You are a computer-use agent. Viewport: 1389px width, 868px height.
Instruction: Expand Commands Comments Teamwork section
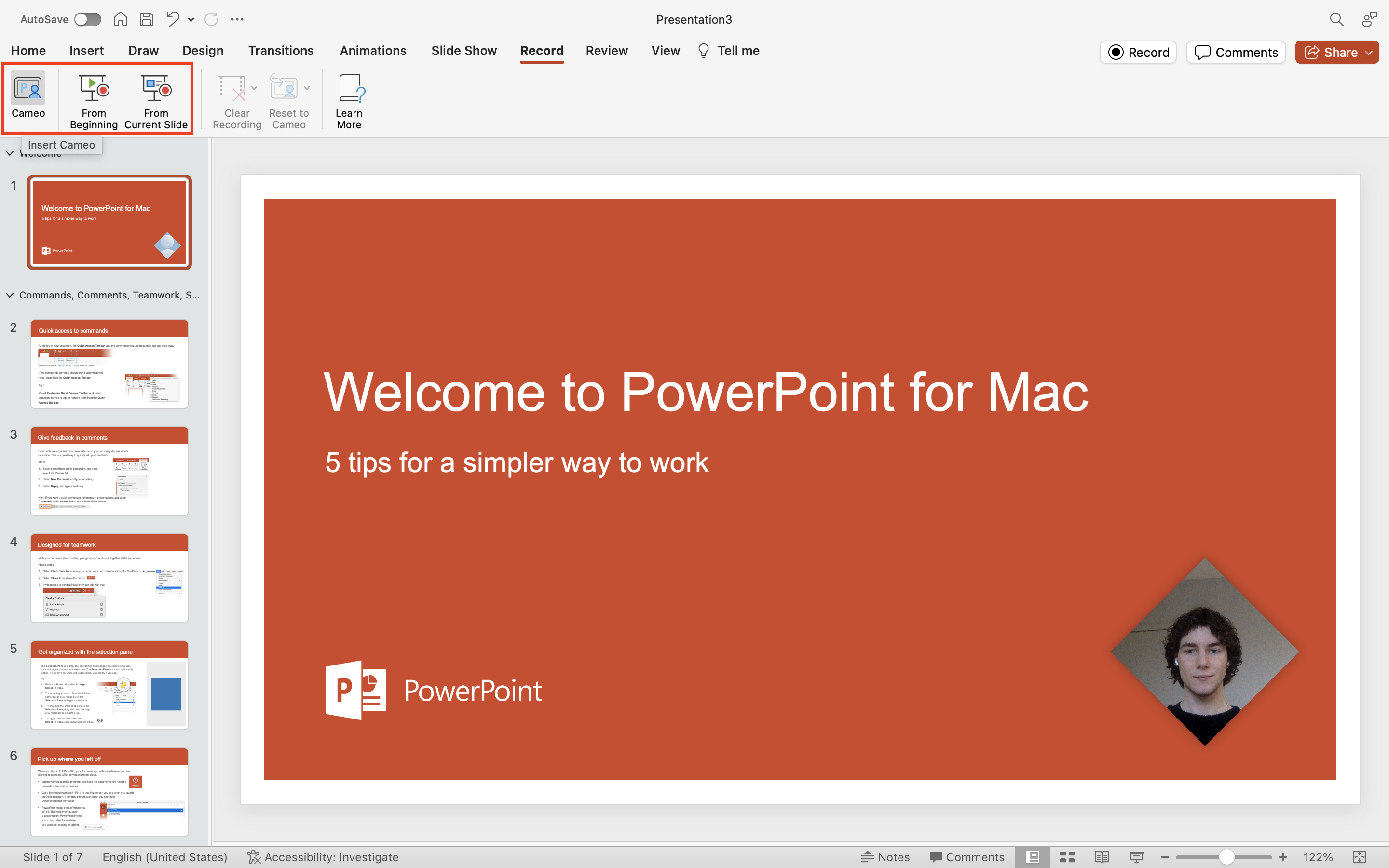point(10,294)
